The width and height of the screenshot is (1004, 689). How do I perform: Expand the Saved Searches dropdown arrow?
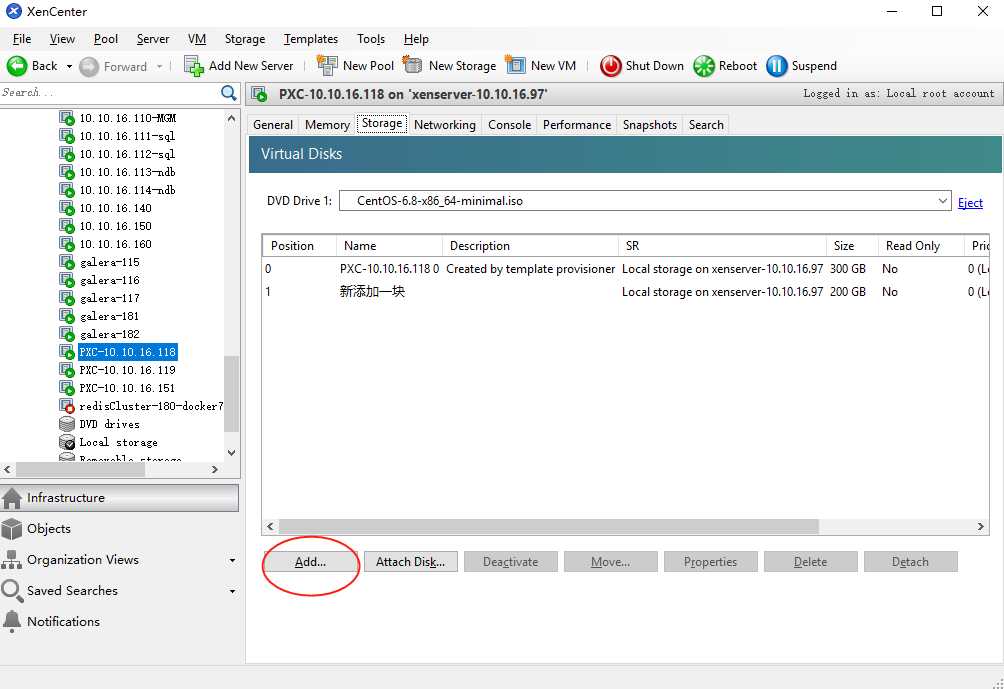tap(232, 591)
